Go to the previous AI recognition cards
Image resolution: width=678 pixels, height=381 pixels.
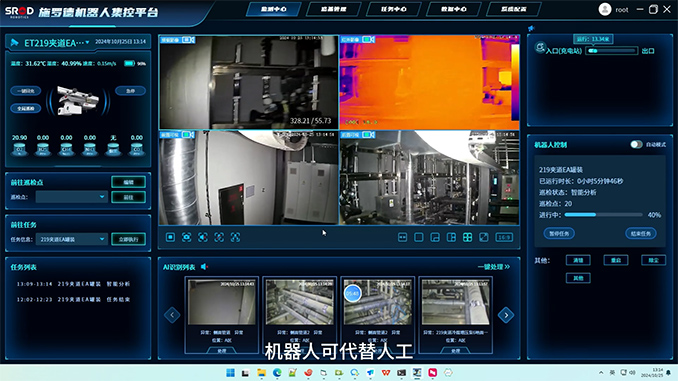point(172,315)
